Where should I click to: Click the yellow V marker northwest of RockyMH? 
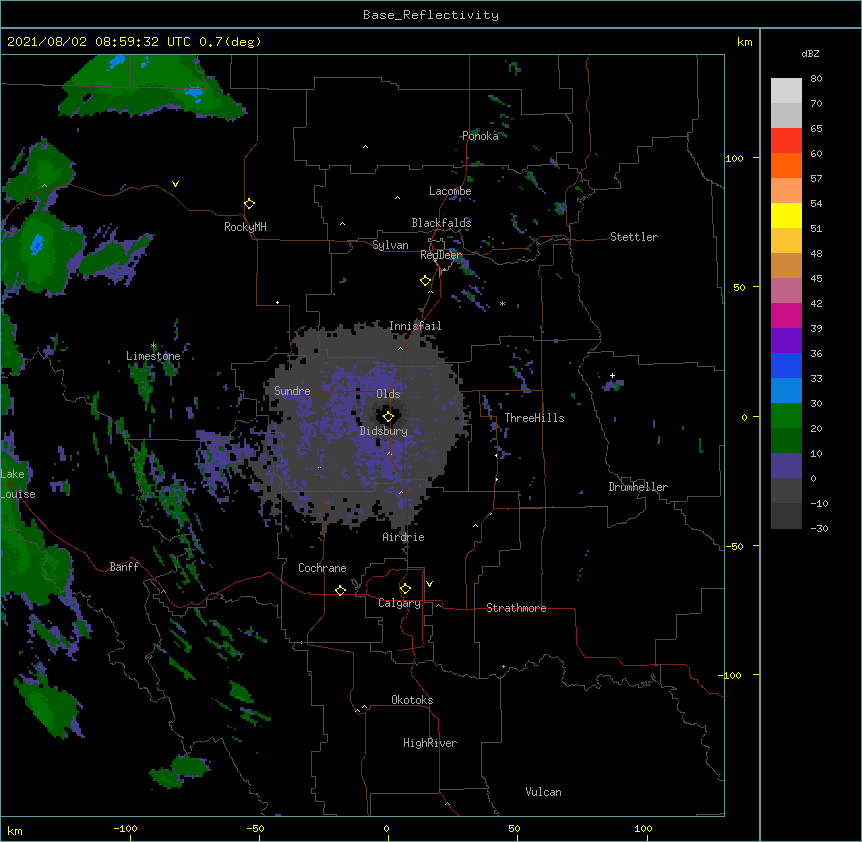click(x=175, y=184)
